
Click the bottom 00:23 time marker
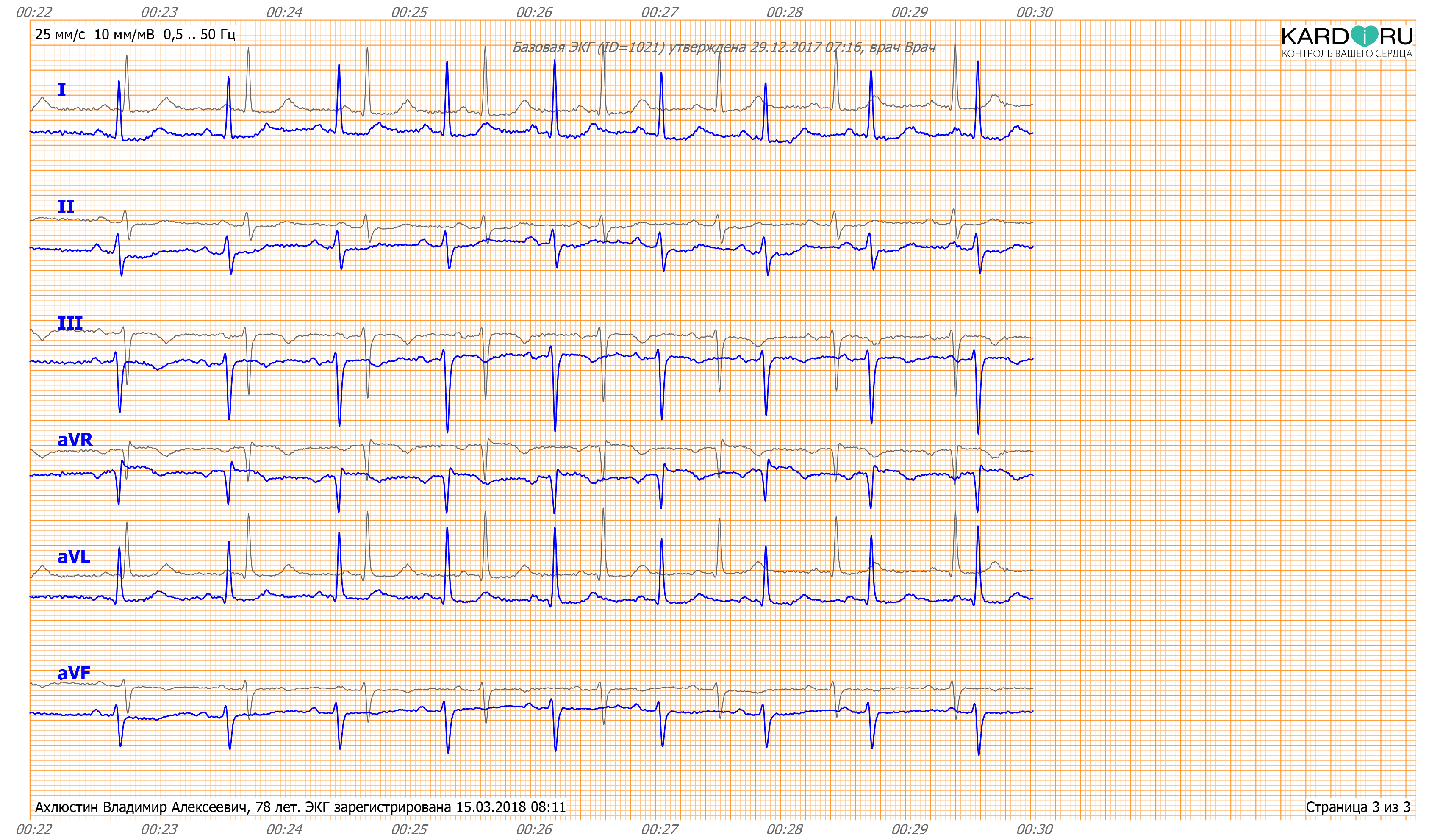(x=159, y=829)
